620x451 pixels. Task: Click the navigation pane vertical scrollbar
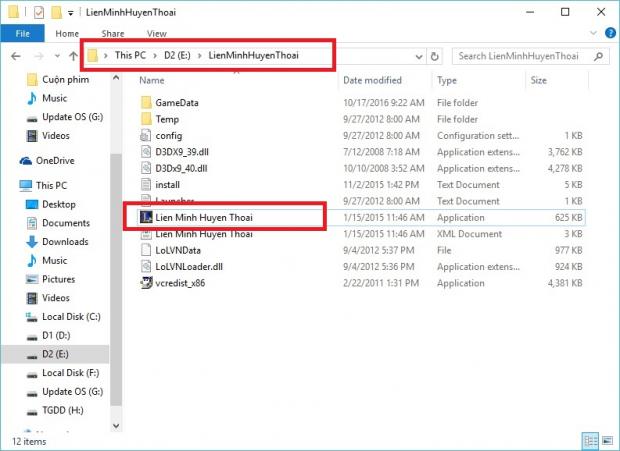coord(115,250)
